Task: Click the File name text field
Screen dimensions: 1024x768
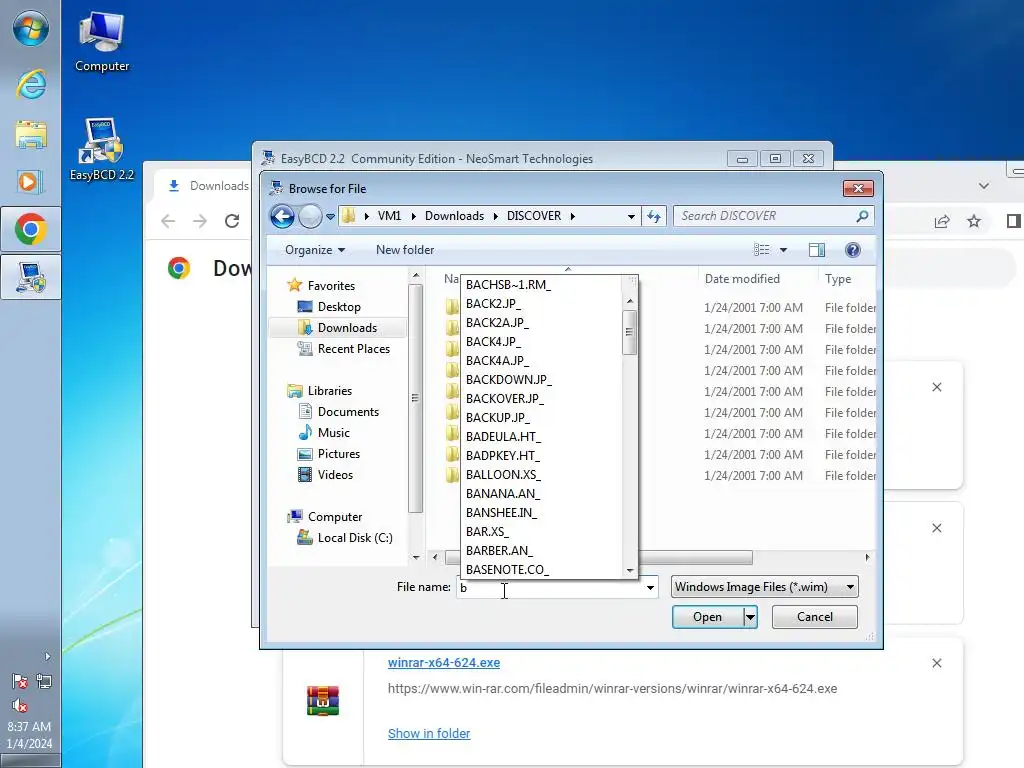Action: point(550,587)
